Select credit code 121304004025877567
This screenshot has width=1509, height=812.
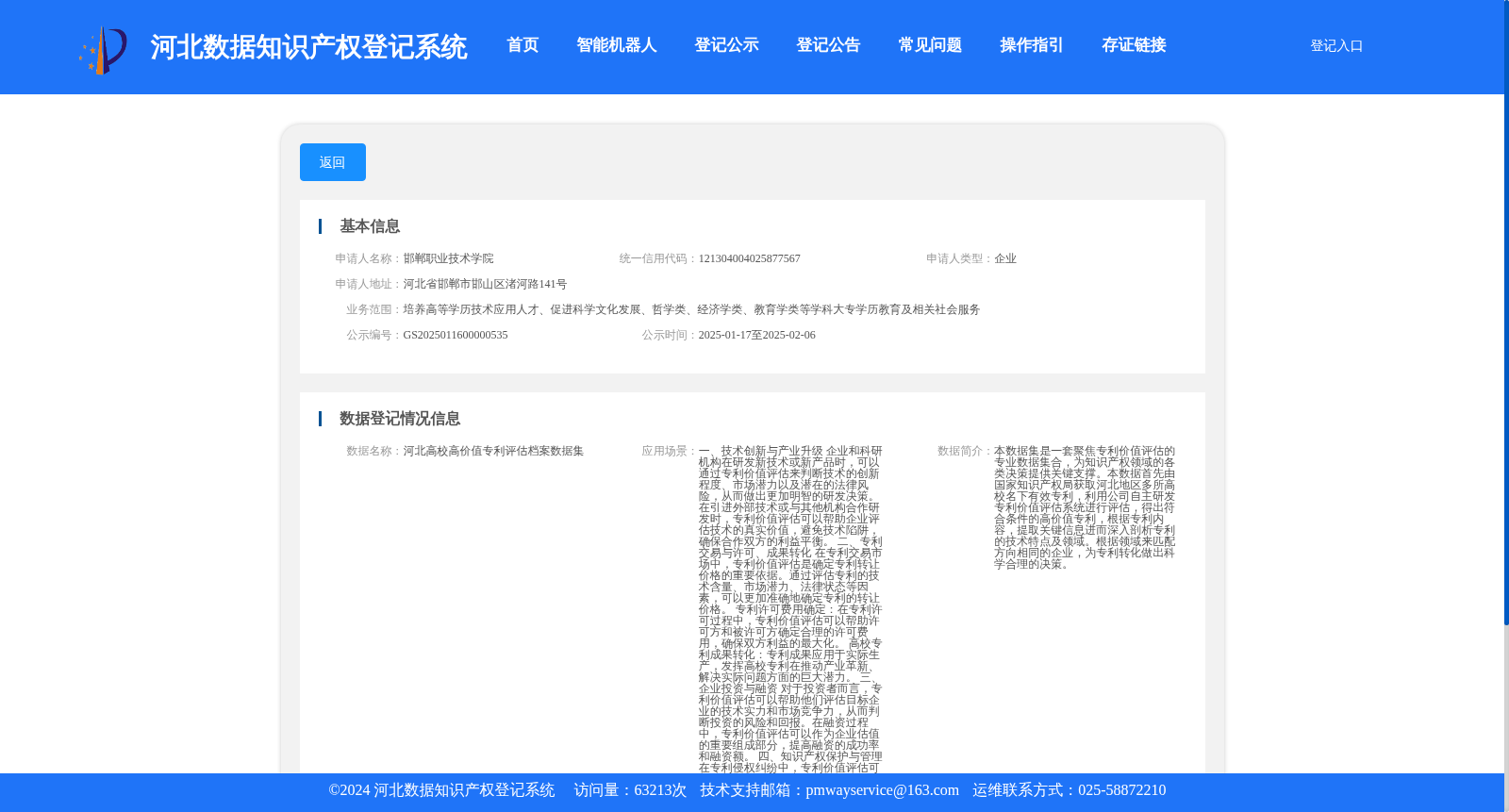[749, 258]
